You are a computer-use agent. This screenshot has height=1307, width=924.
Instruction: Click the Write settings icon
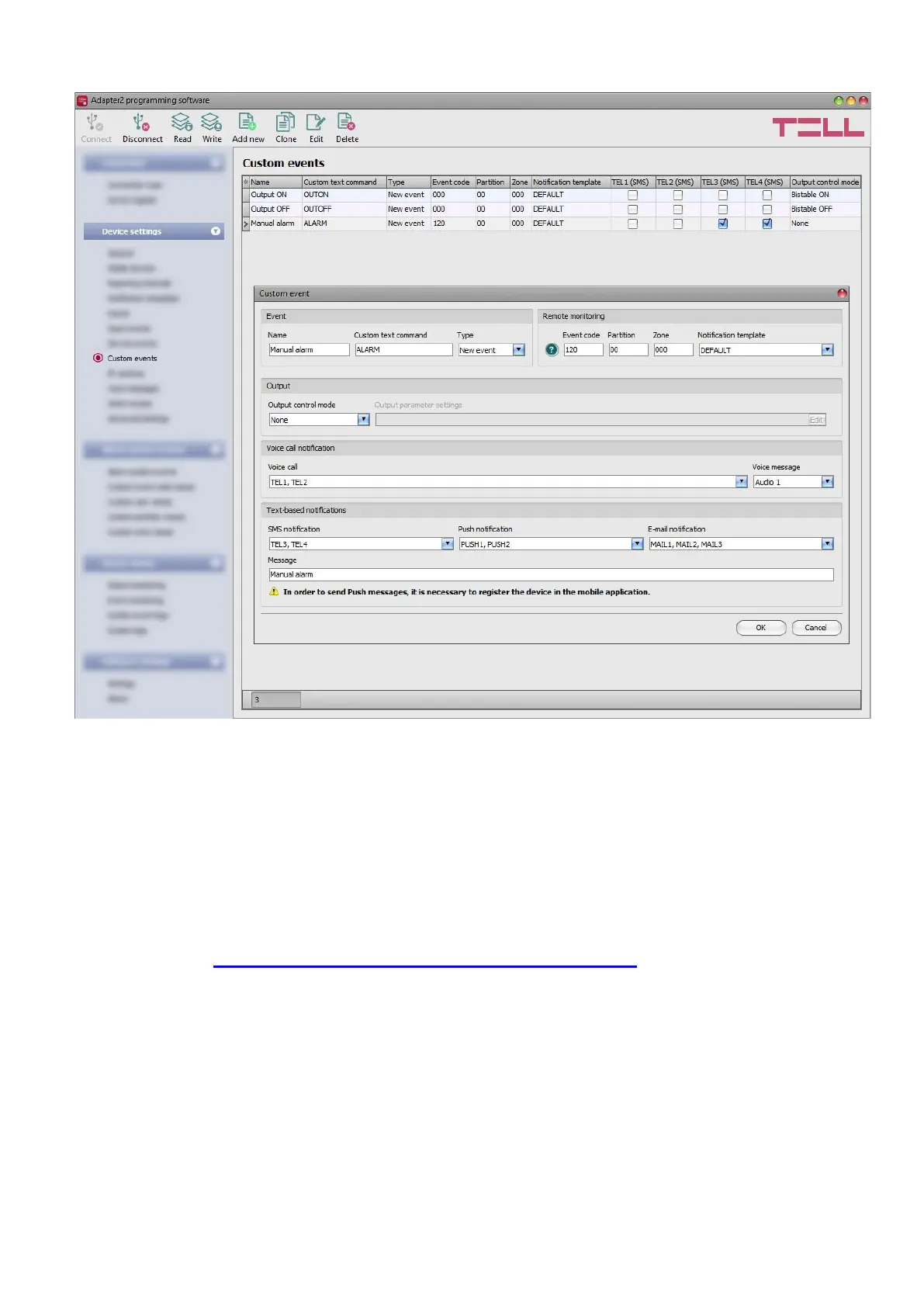[211, 123]
